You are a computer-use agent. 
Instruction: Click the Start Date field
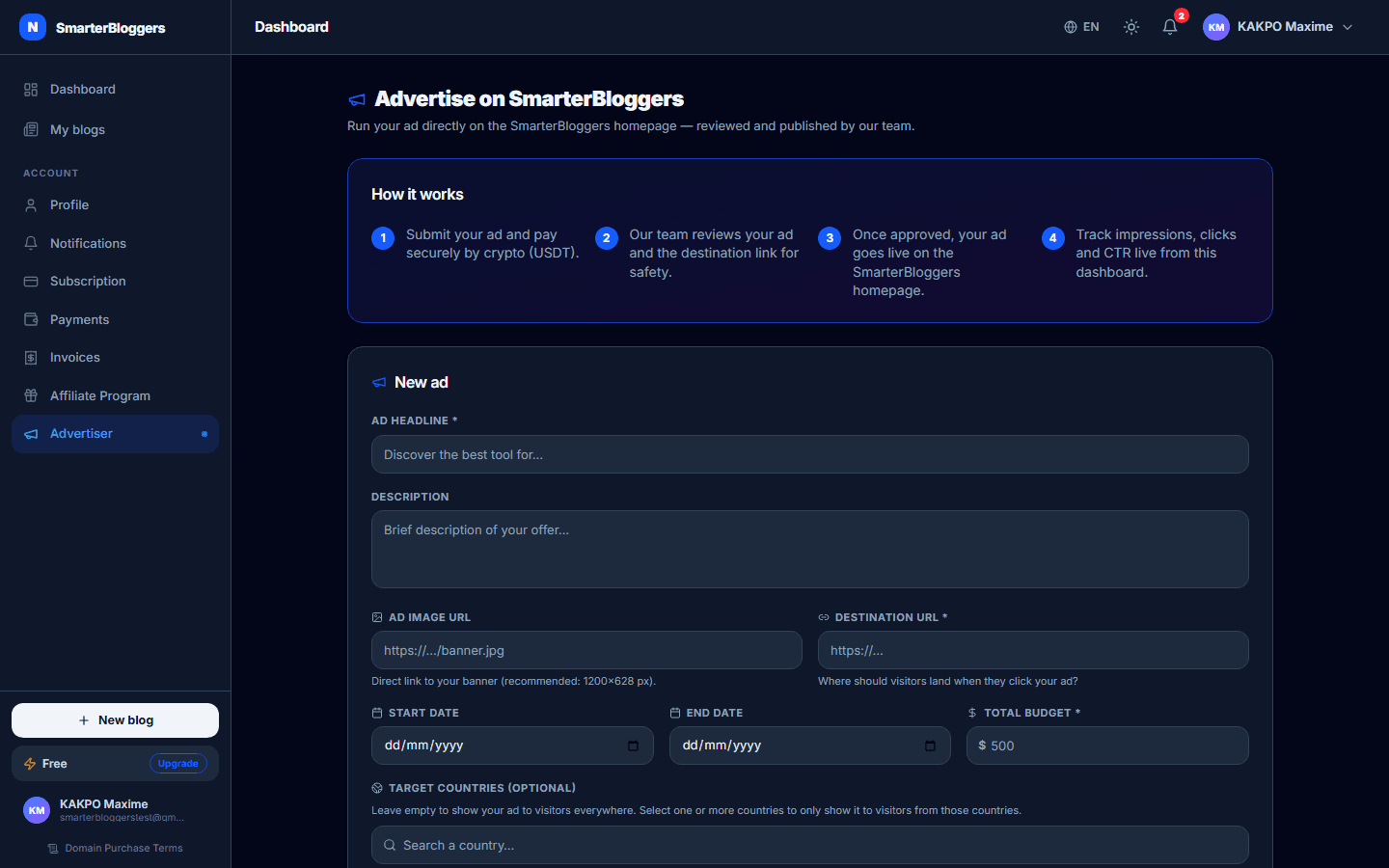(x=512, y=746)
